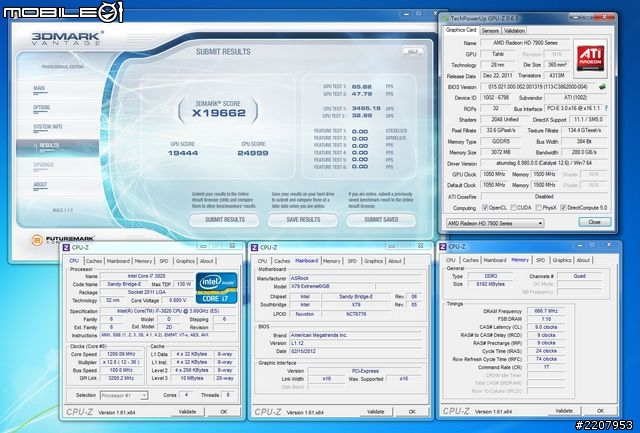This screenshot has width=640, height=433.
Task: Click the SAVE RESULTS button
Action: click(303, 220)
